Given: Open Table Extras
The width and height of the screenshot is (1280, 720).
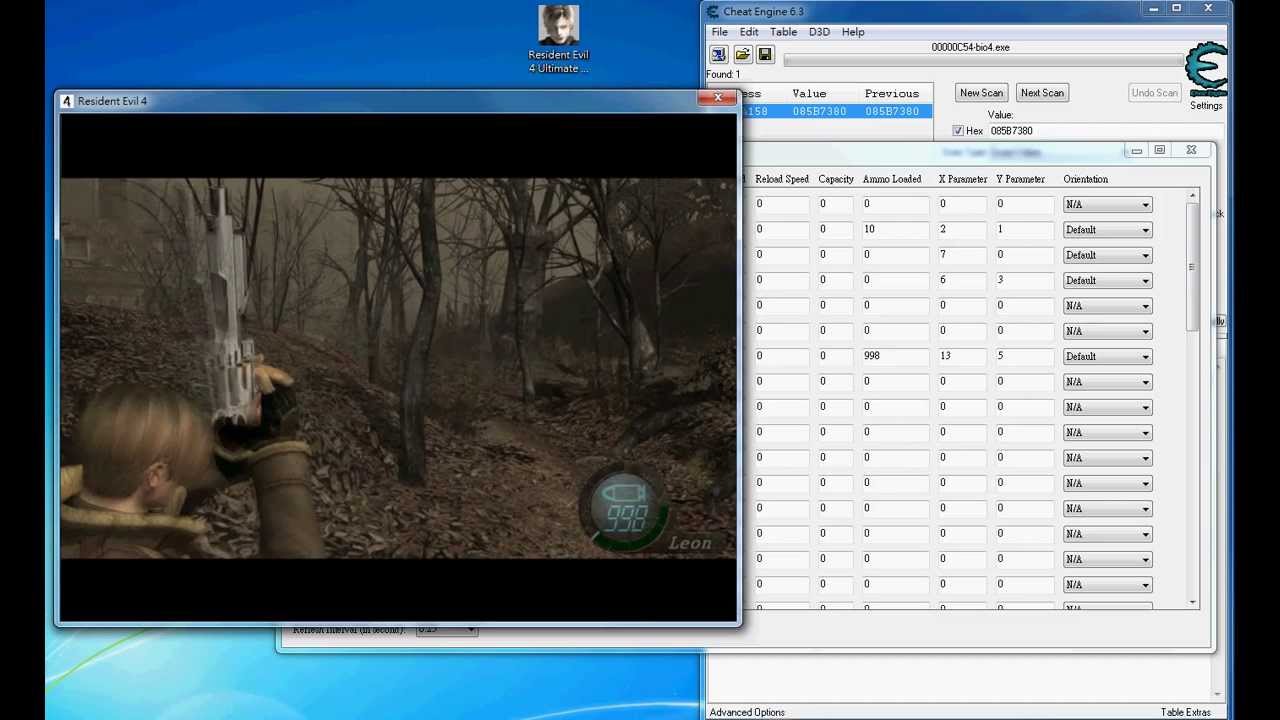Looking at the screenshot, I should click(1185, 712).
